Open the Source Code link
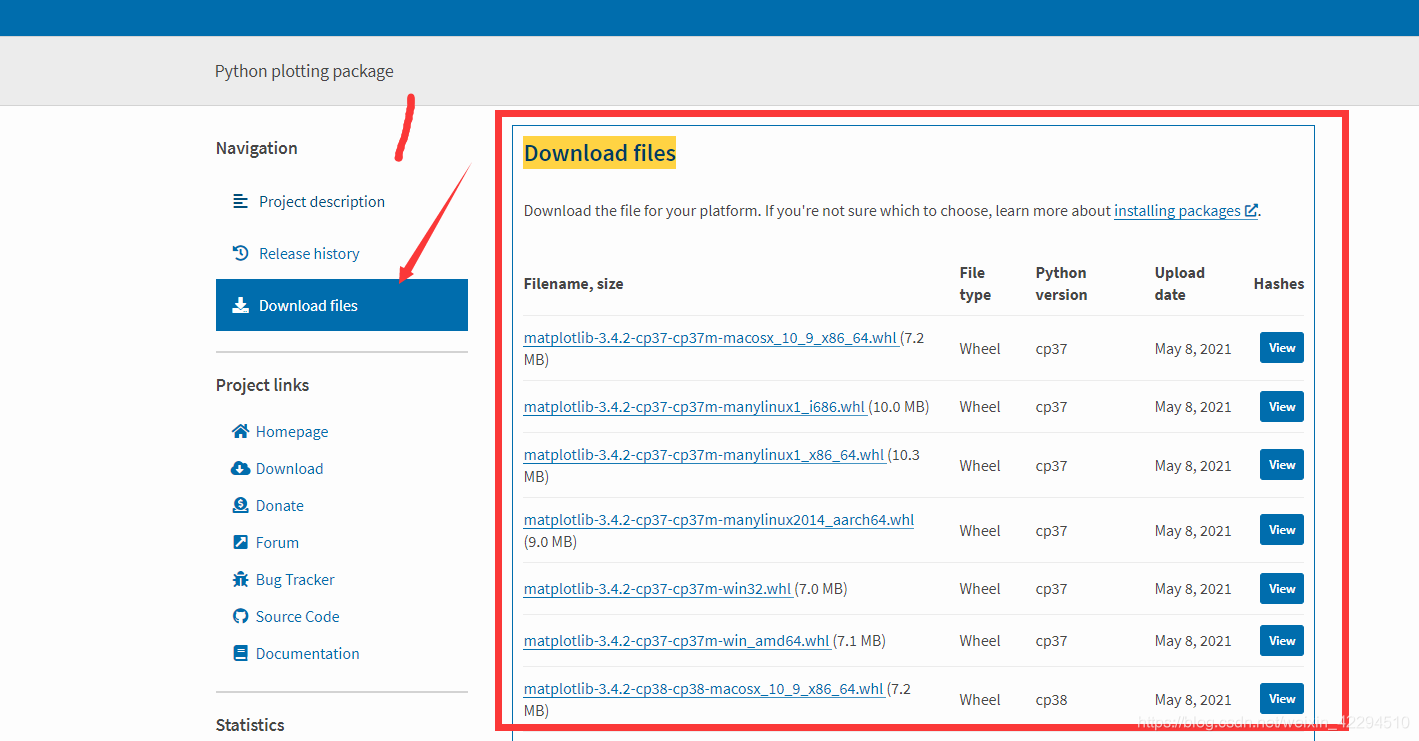 tap(297, 616)
